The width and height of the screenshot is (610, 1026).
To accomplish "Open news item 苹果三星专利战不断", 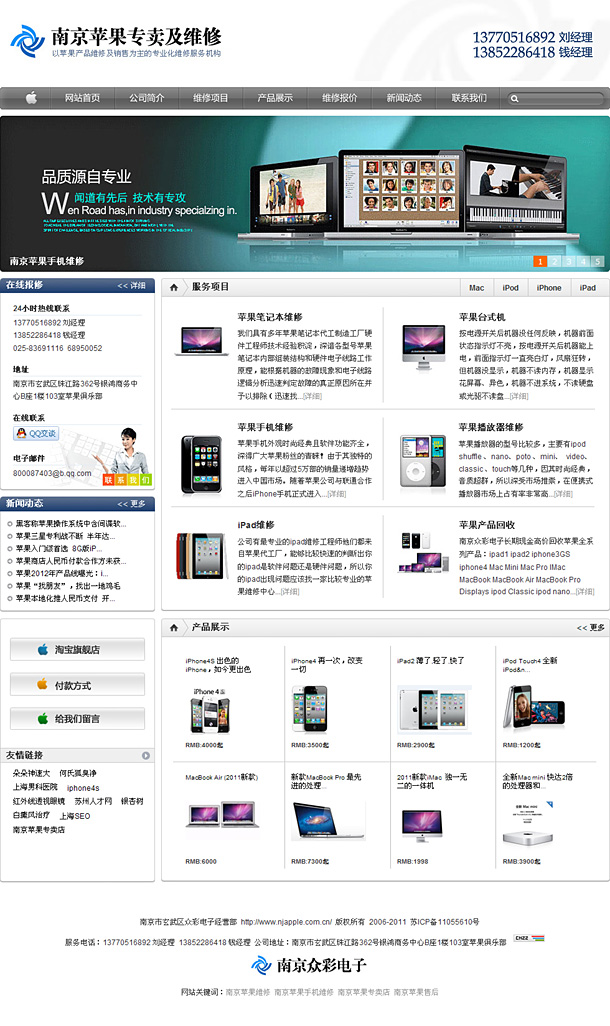I will click(65, 537).
